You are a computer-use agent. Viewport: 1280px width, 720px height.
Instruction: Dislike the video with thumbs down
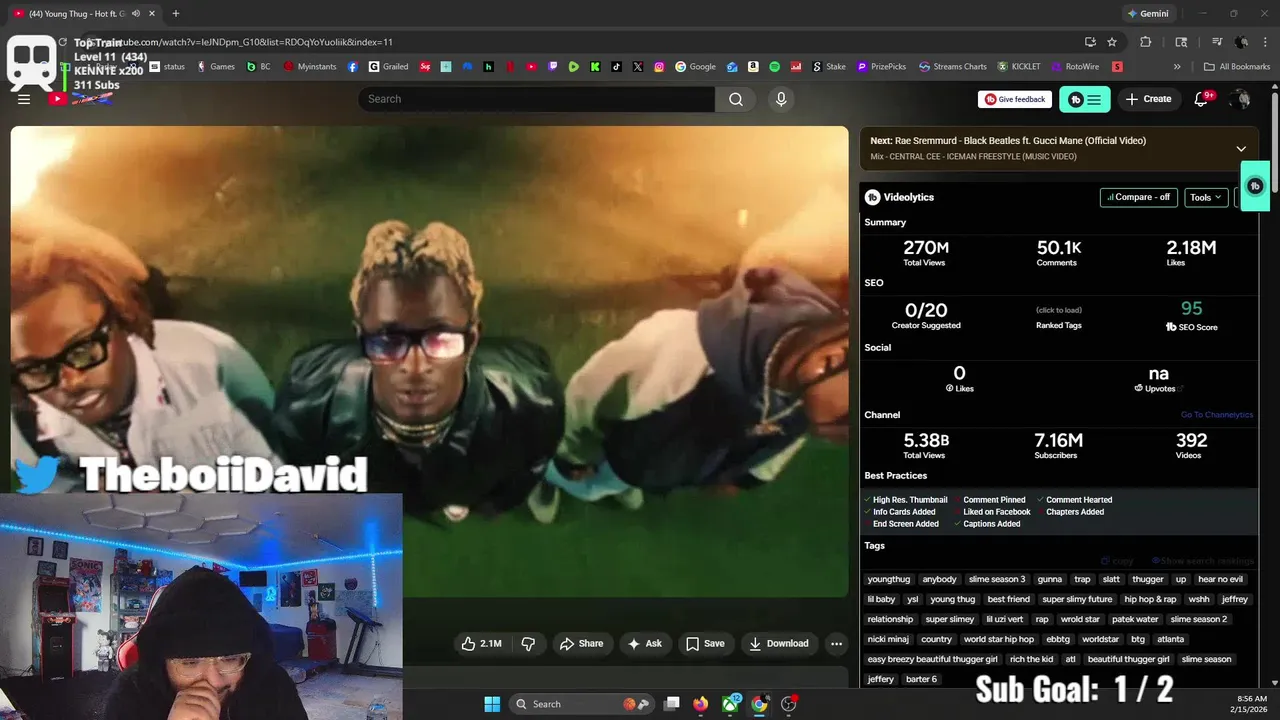click(528, 643)
